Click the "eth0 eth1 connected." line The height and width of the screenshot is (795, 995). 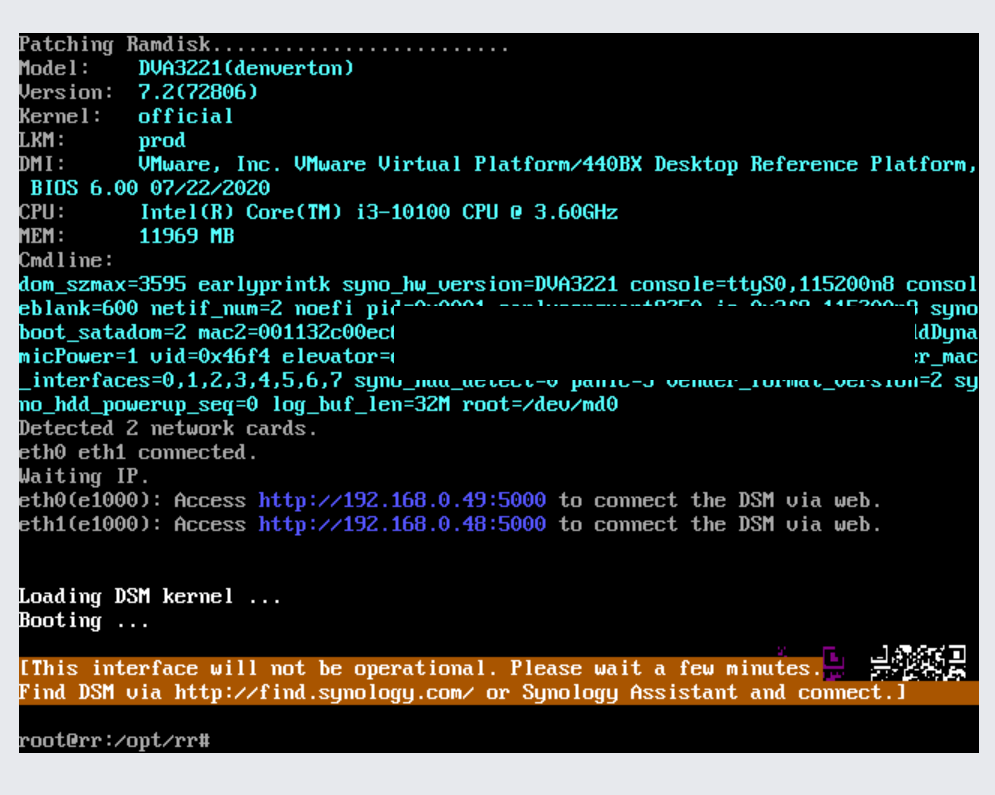[x=138, y=453]
